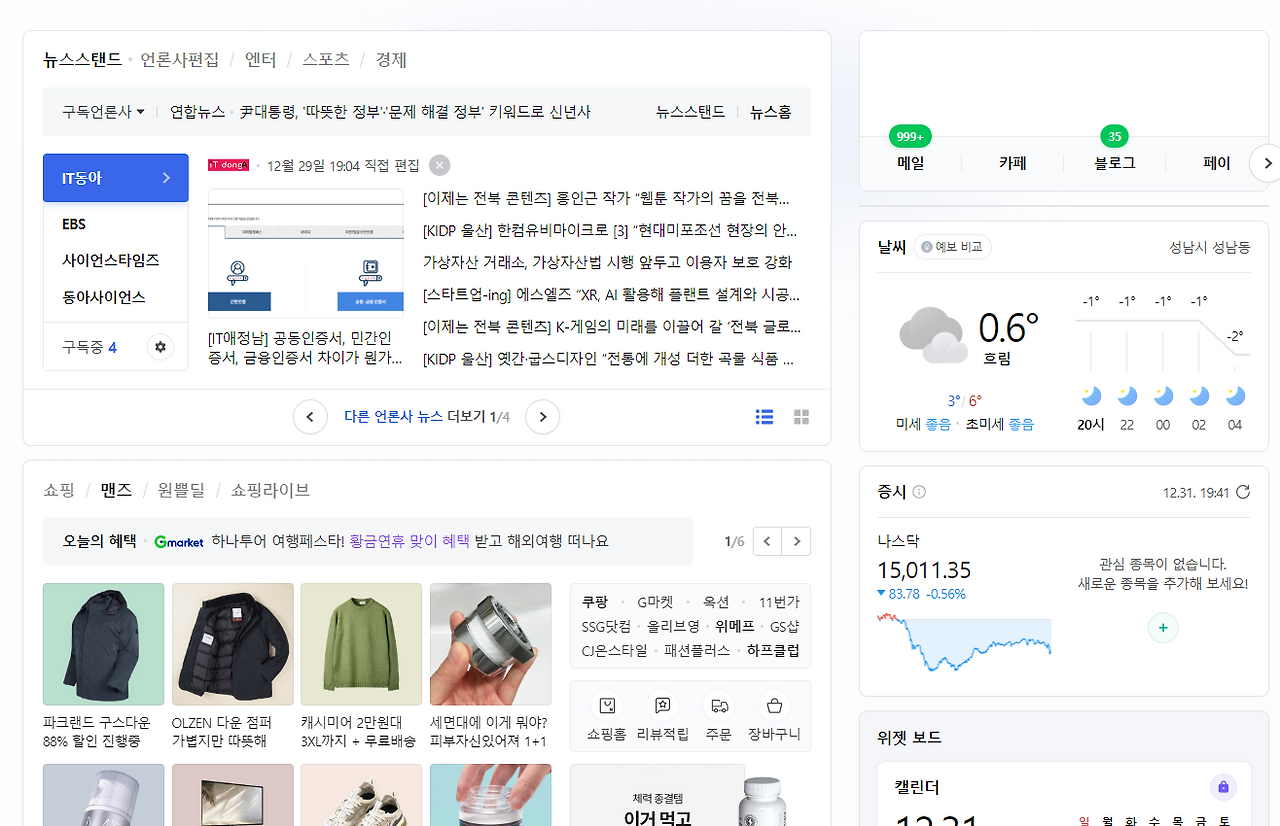Visit the 하프클럽 shop link
Viewport: 1280px width, 826px height.
773,650
